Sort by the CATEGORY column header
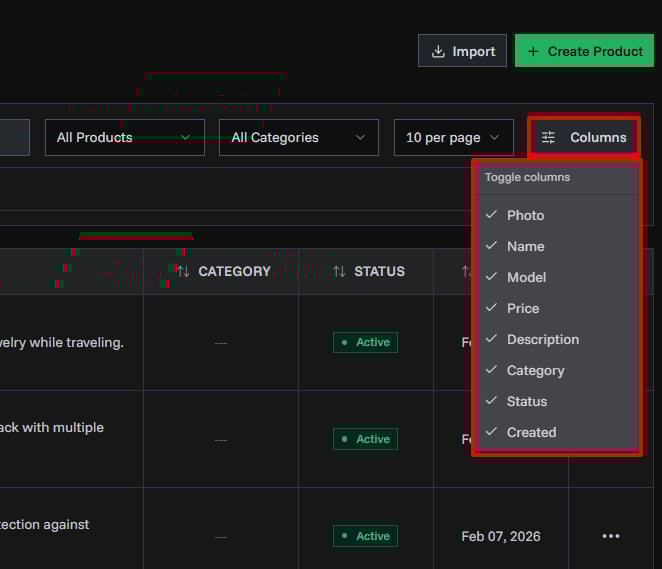Viewport: 662px width, 569px height. (224, 271)
